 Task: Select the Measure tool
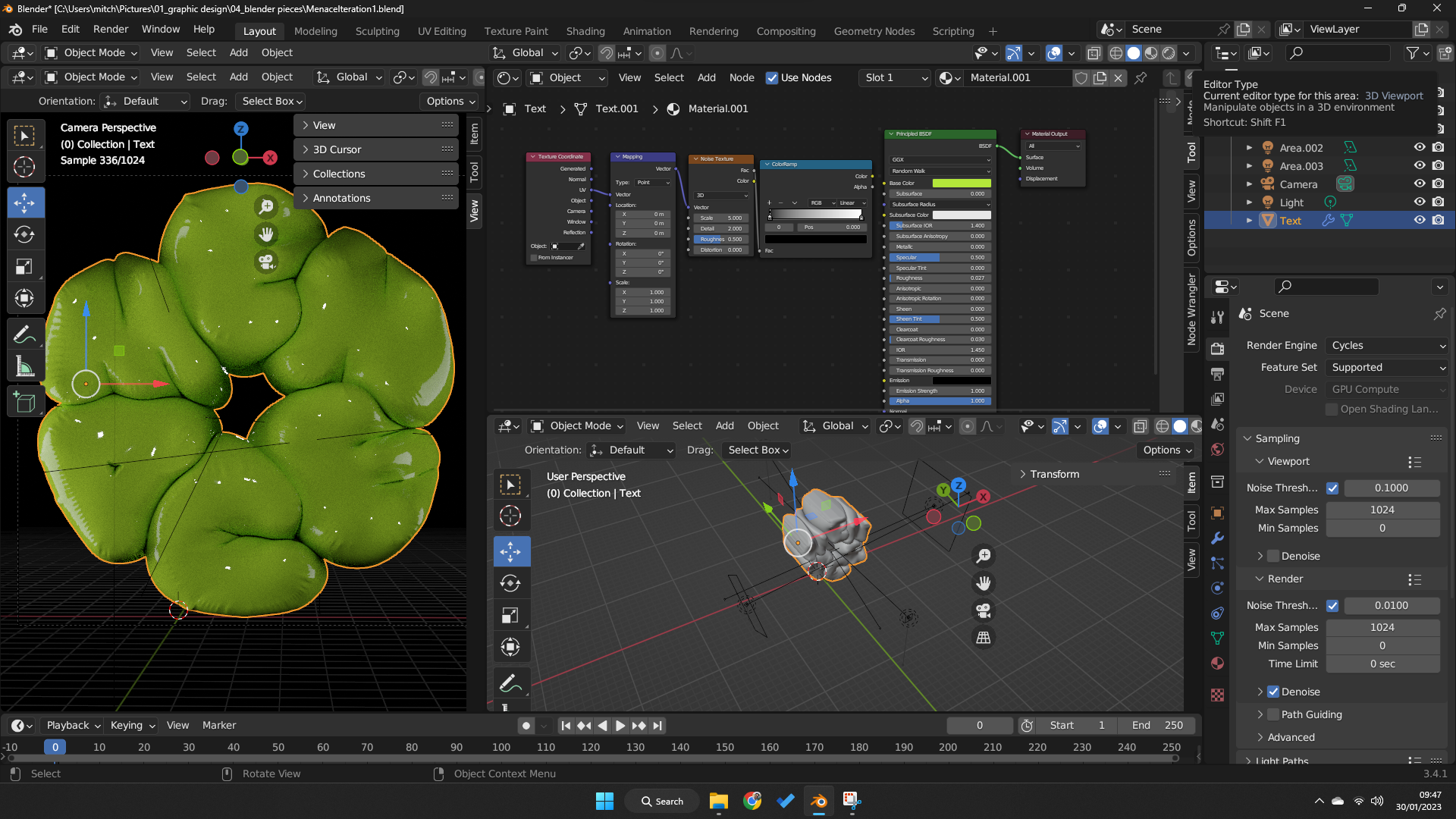tap(26, 366)
